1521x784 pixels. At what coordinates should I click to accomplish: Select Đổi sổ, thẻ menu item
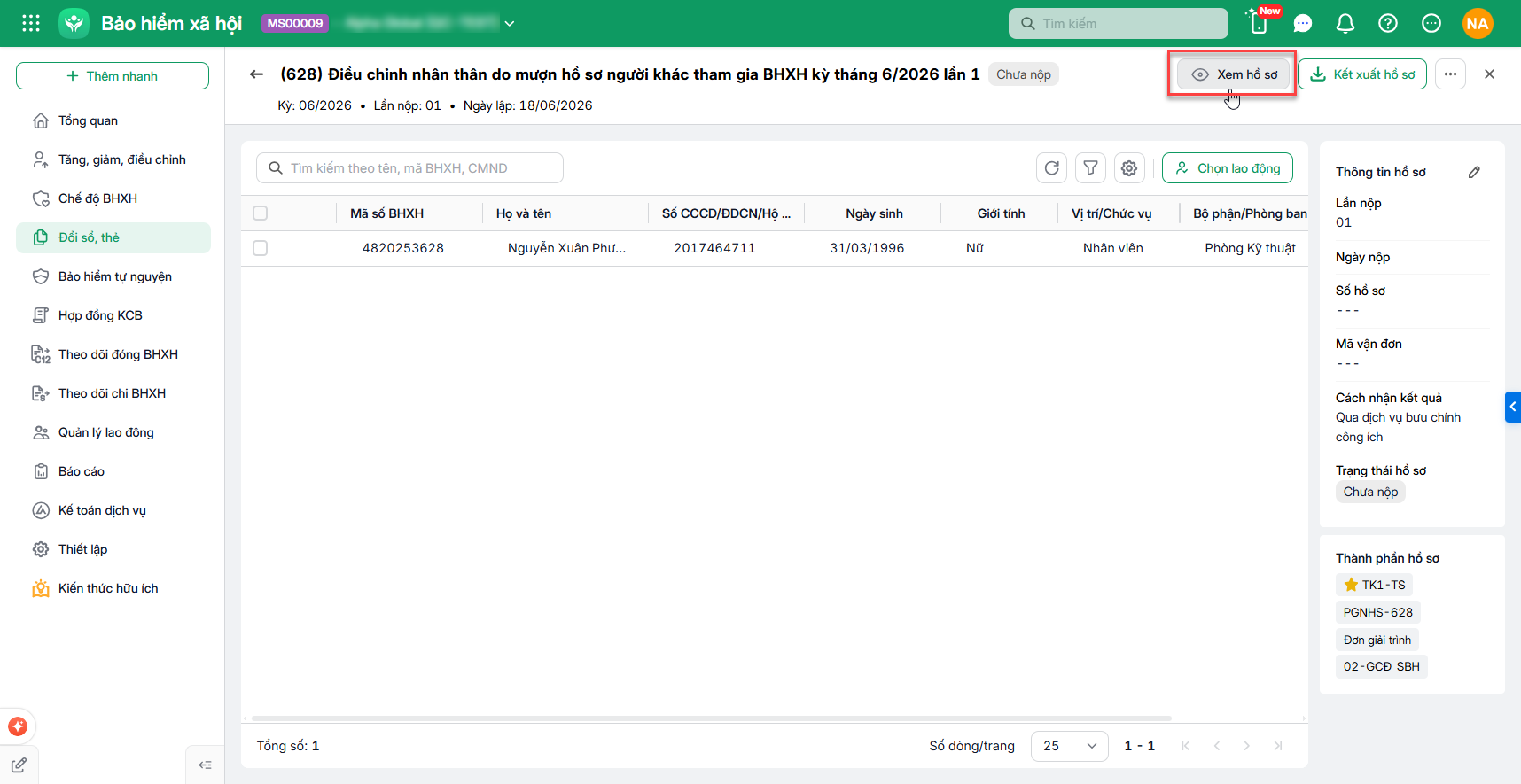tap(113, 237)
